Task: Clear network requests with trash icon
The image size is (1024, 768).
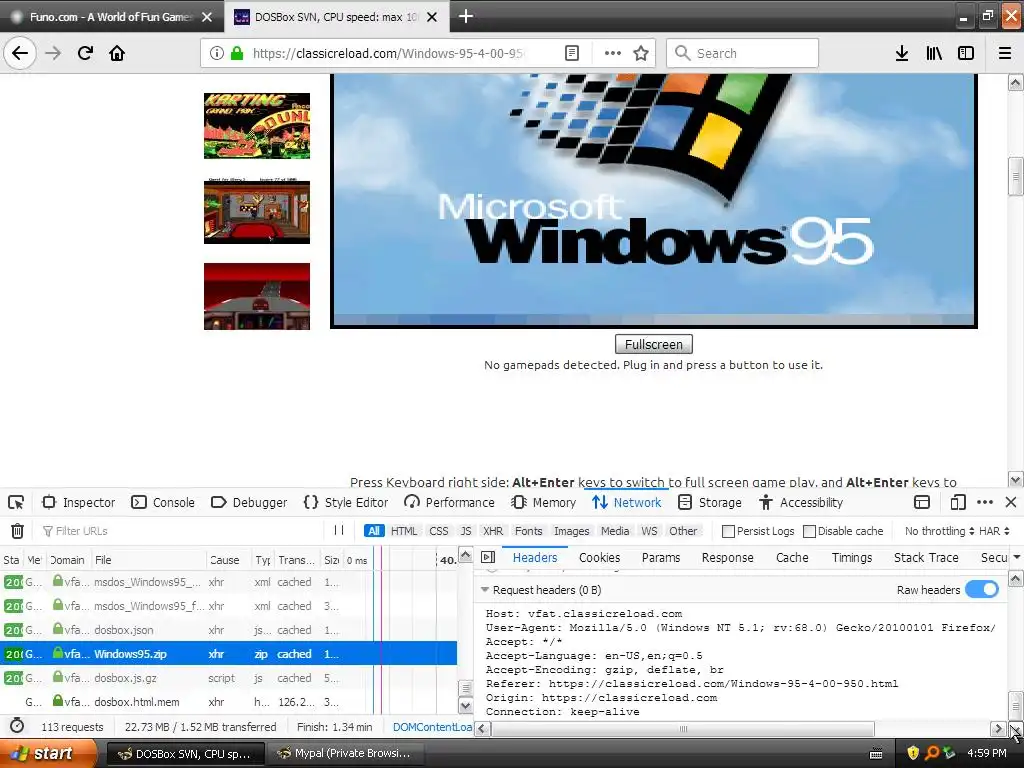Action: [18, 531]
